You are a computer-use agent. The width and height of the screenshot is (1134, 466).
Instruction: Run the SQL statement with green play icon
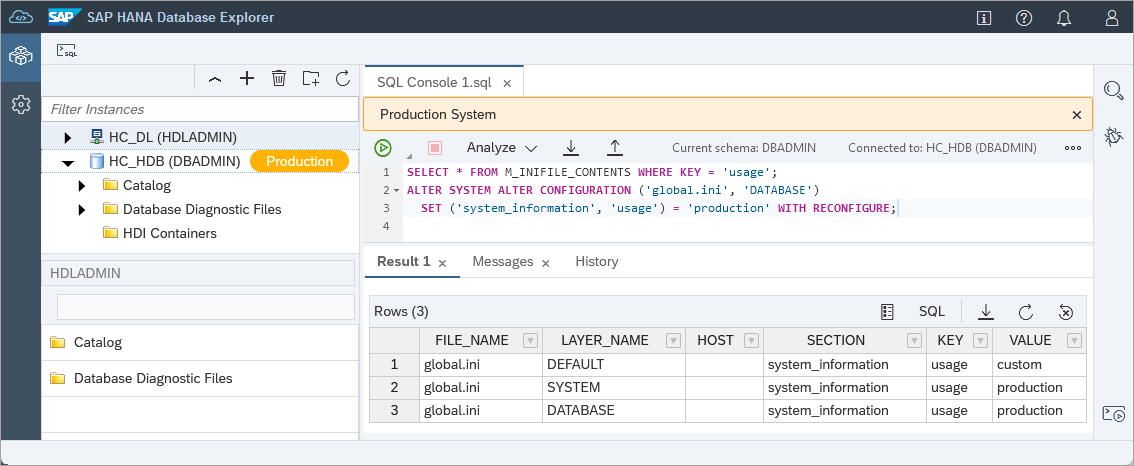pyautogui.click(x=383, y=148)
